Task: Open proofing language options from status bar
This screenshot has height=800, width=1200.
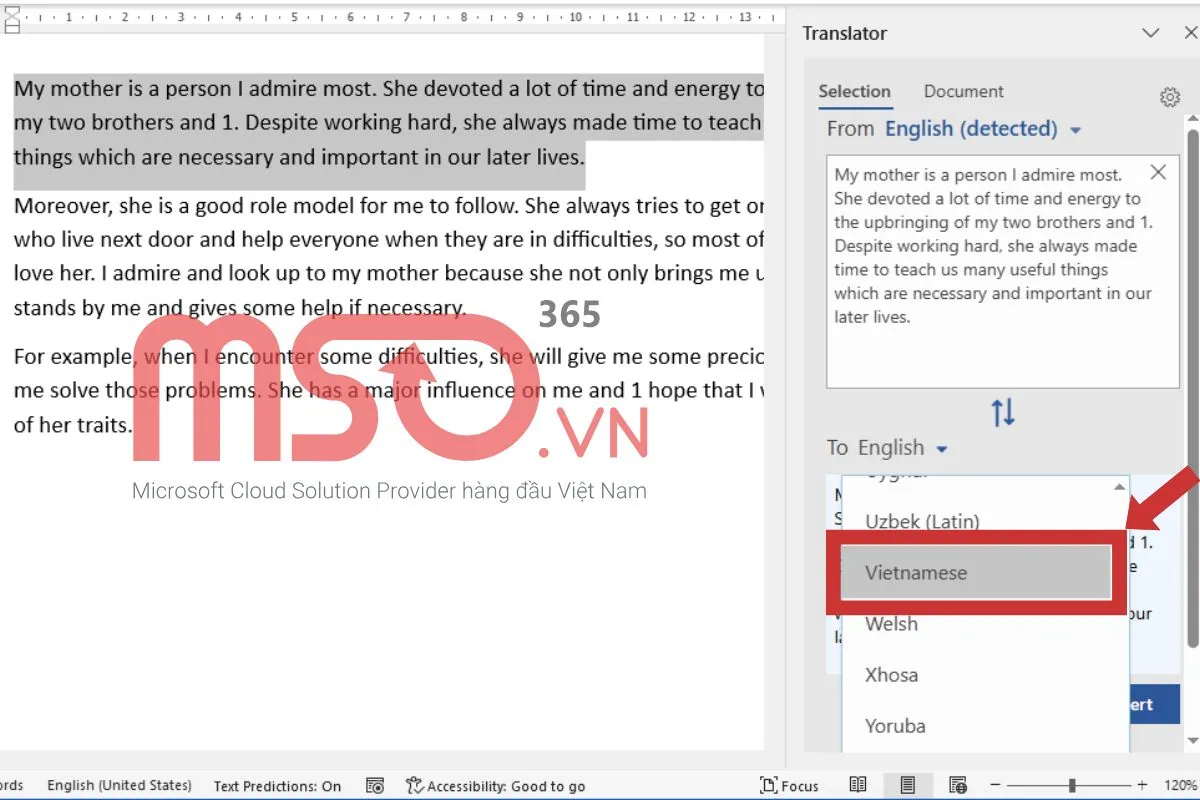Action: (119, 786)
